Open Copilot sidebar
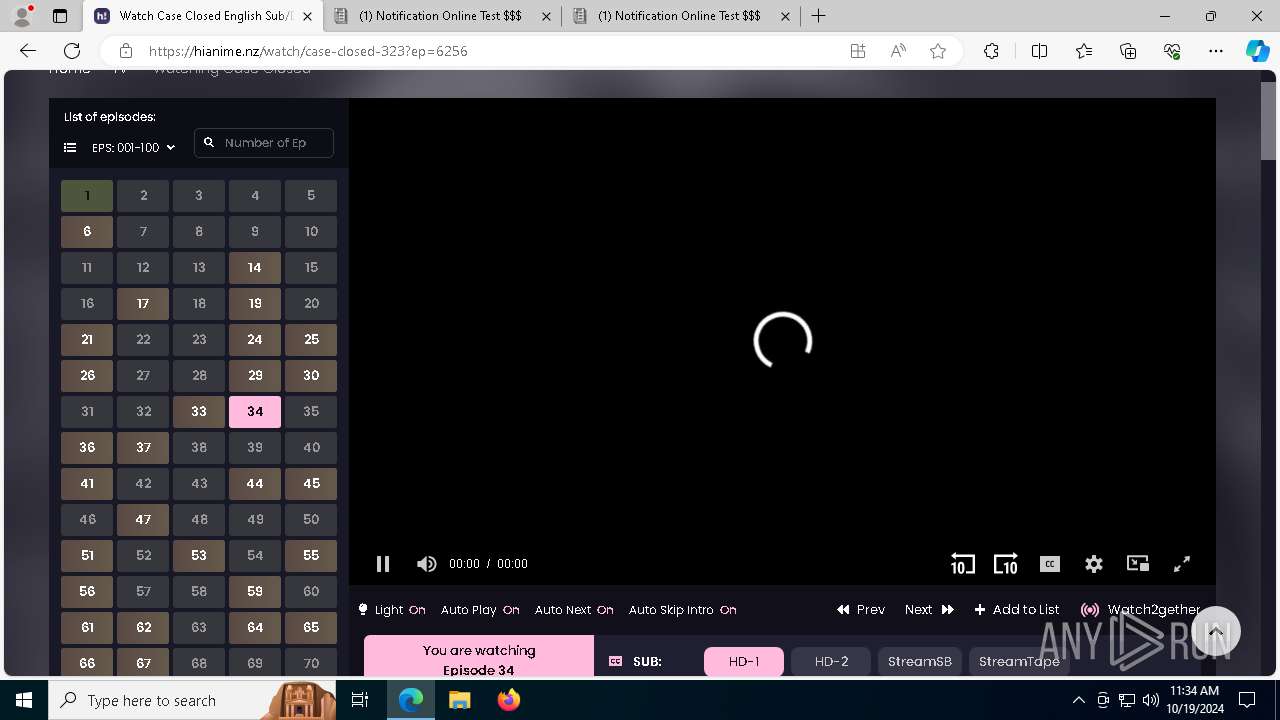Image resolution: width=1280 pixels, height=720 pixels. [1257, 51]
